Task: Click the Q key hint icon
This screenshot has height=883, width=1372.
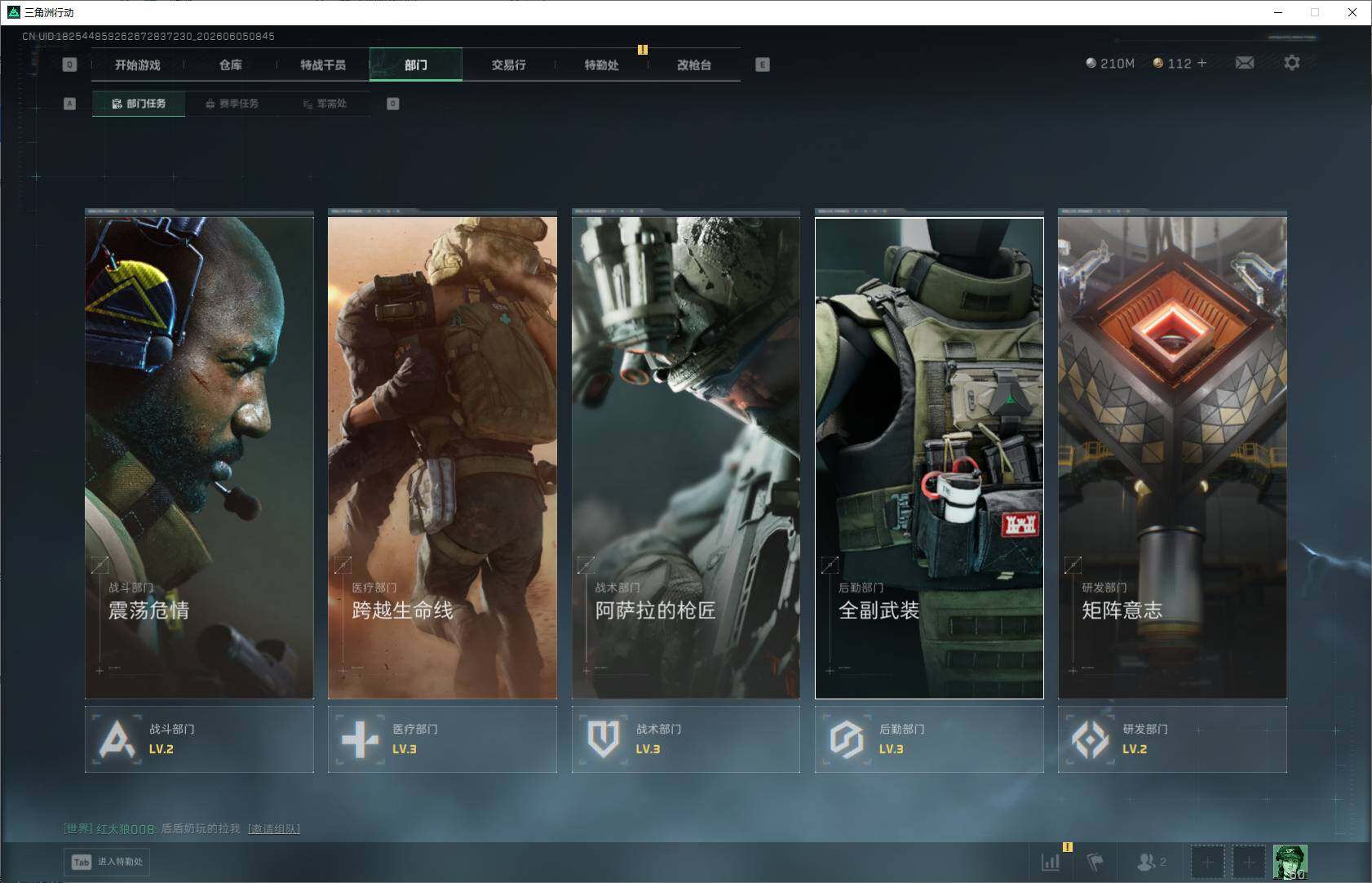Action: click(69, 64)
